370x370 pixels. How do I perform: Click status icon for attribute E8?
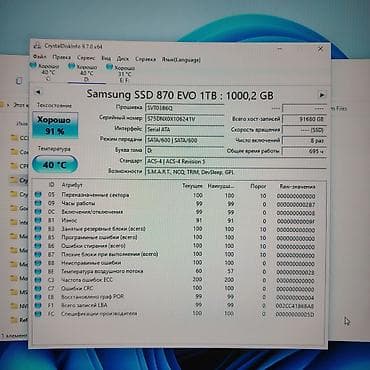click(38, 297)
